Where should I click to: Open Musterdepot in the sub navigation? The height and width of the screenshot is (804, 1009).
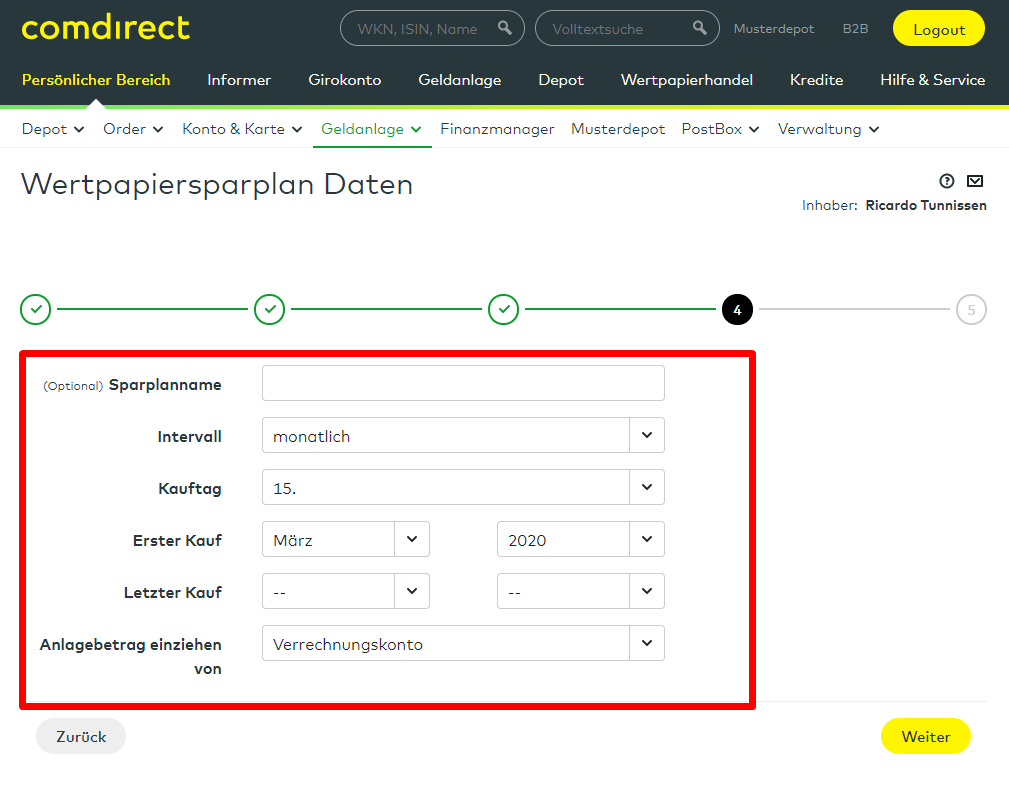[618, 129]
